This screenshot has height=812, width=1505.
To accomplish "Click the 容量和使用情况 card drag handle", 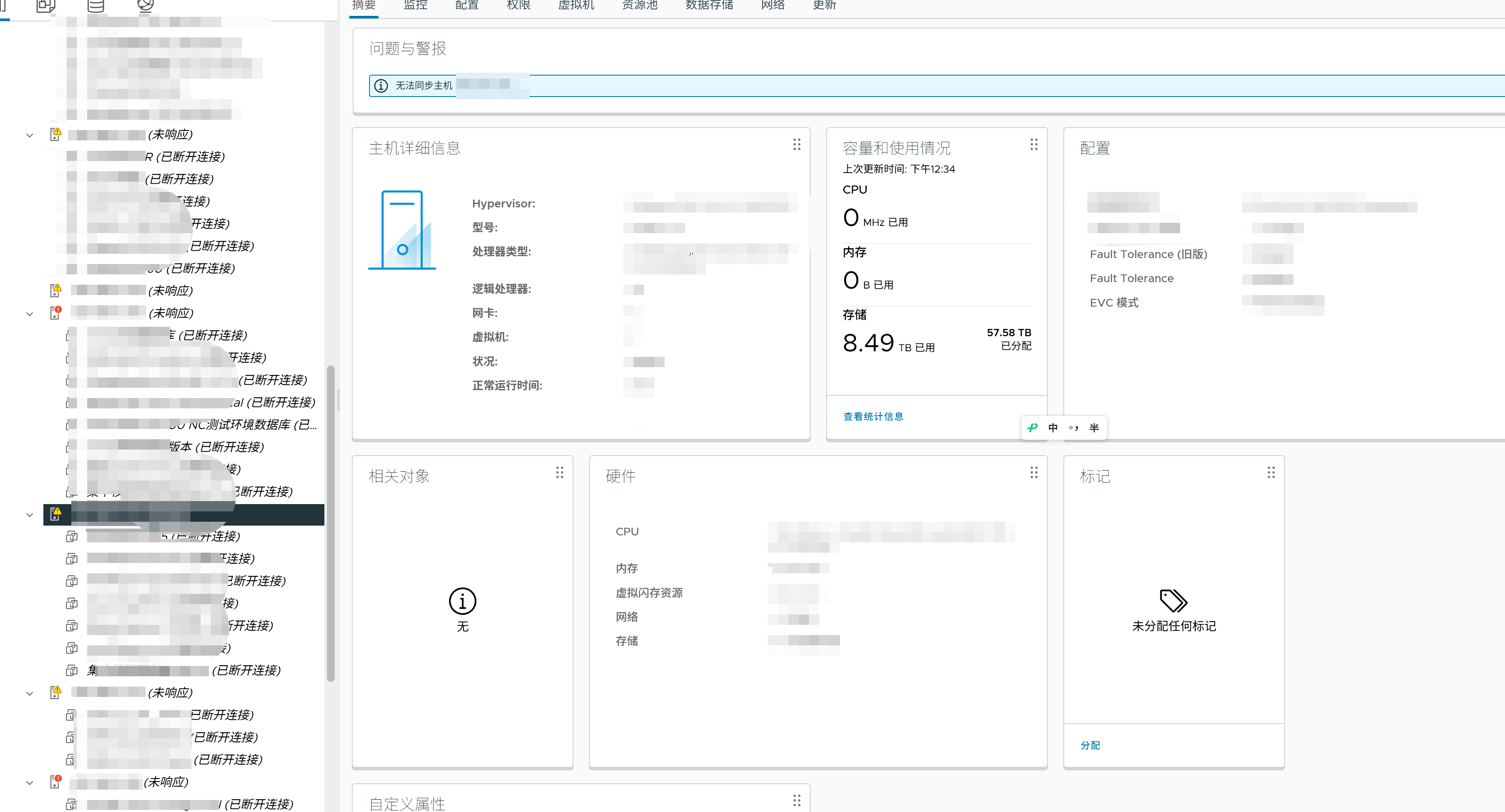I will pyautogui.click(x=1034, y=144).
